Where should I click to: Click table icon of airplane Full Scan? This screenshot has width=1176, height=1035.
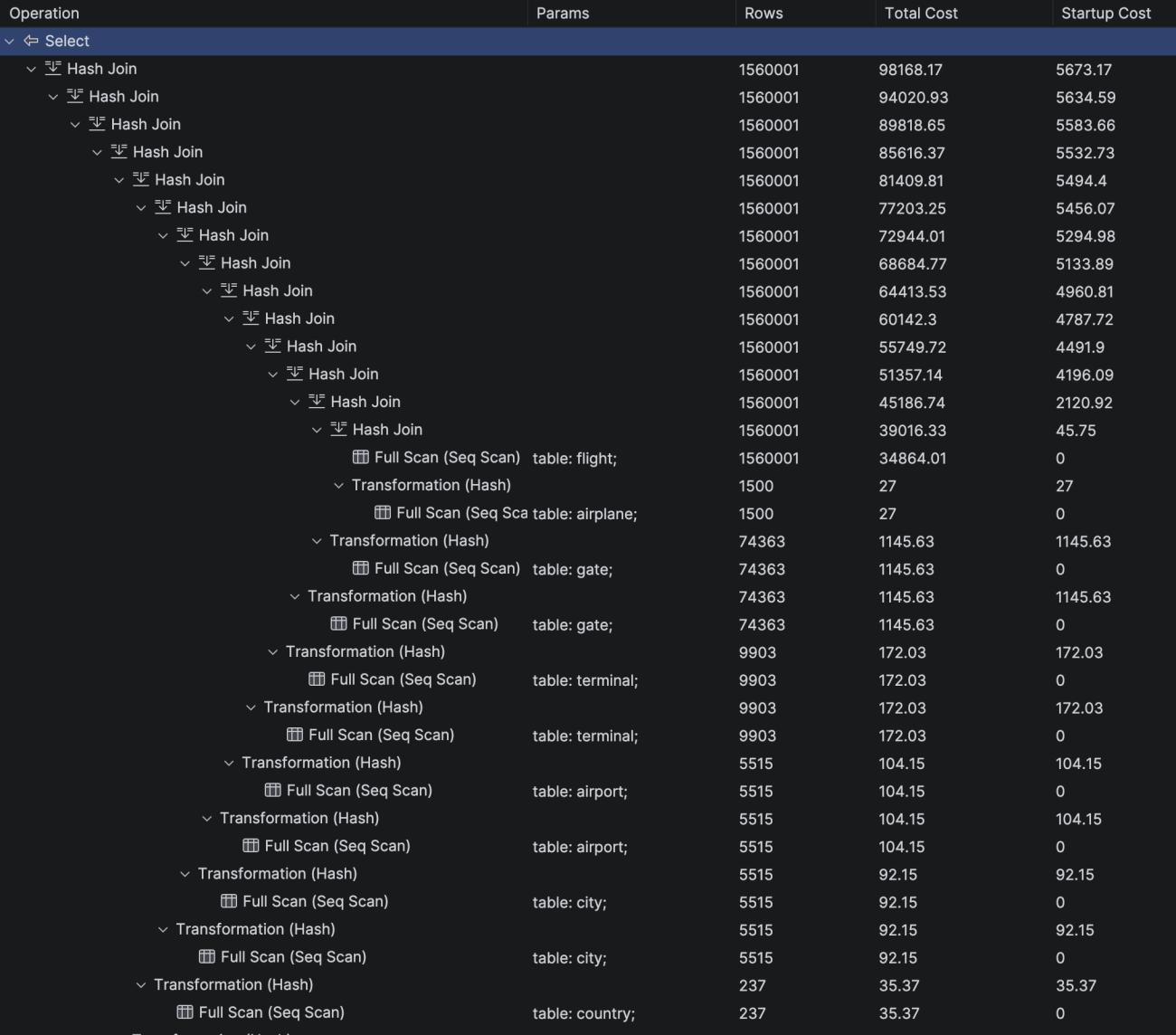coord(383,513)
